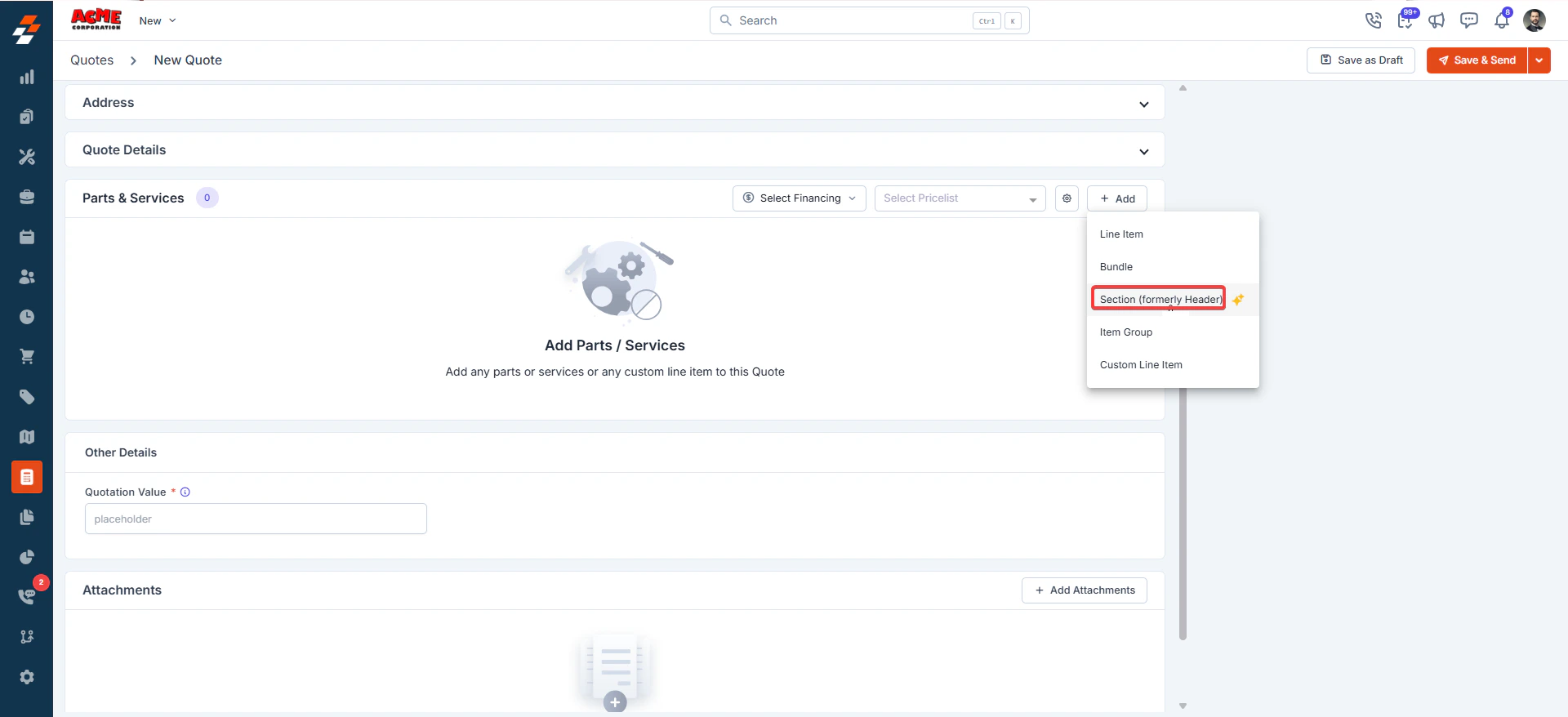This screenshot has width=1568, height=717.
Task: Open the documents copy icon in sidebar
Action: (27, 517)
